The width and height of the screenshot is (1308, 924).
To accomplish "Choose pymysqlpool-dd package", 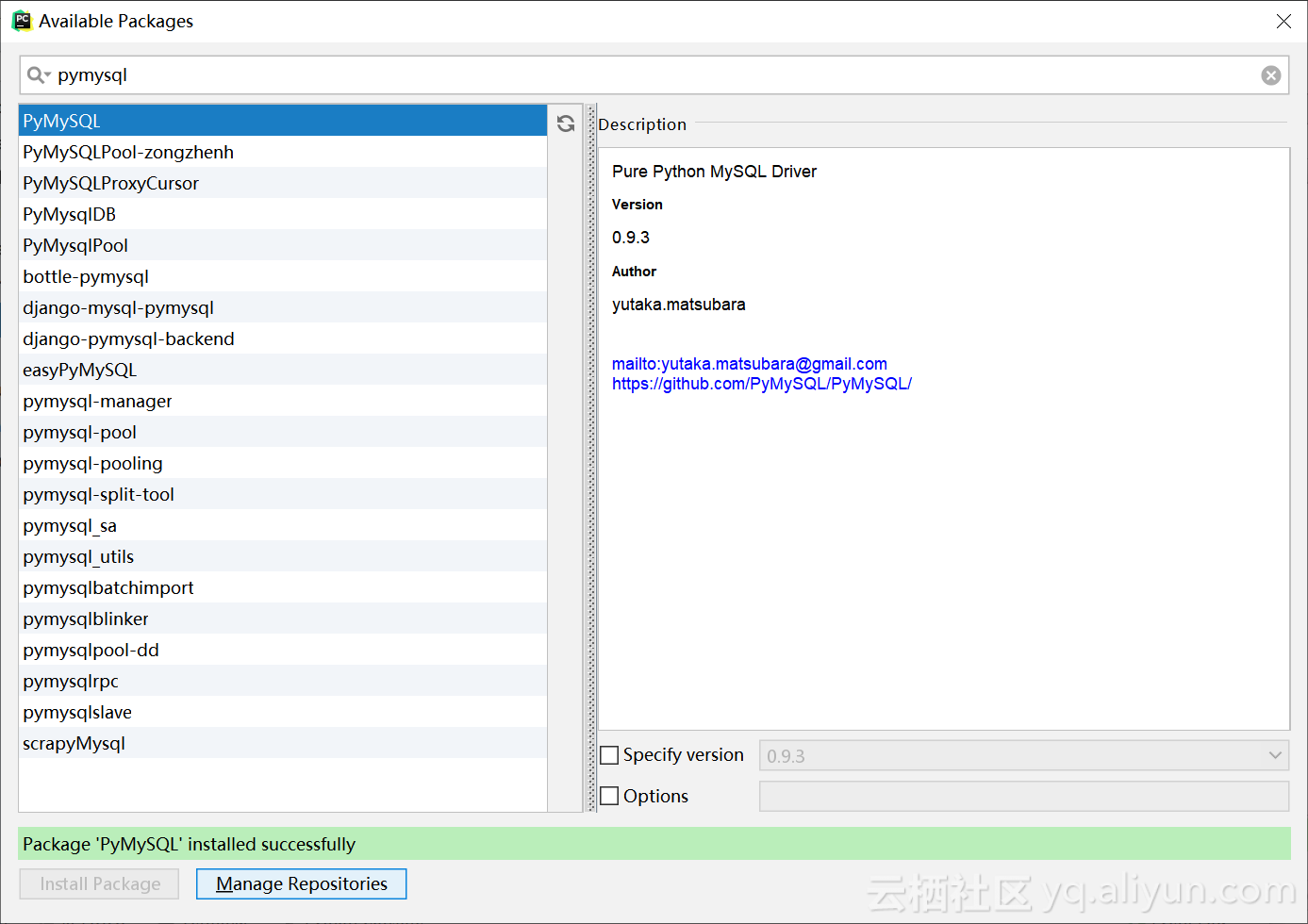I will pos(283,650).
